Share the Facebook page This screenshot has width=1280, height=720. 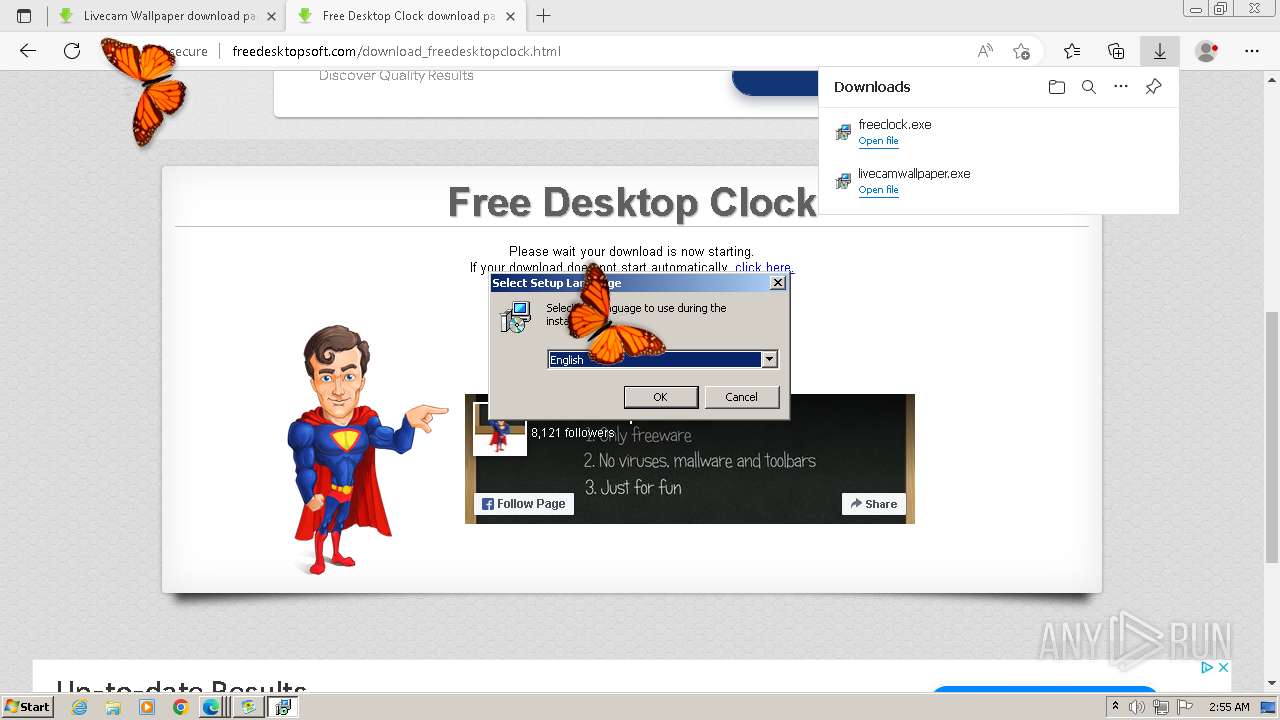(x=874, y=504)
